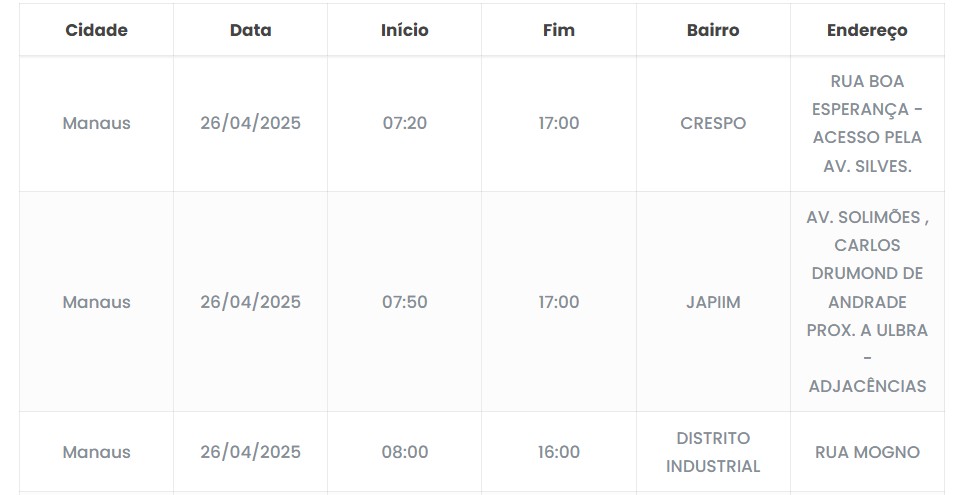Screen dimensions: 957x495
Task: Select the DISTRITO INDUSTRIAL cell
Action: pyautogui.click(x=713, y=452)
